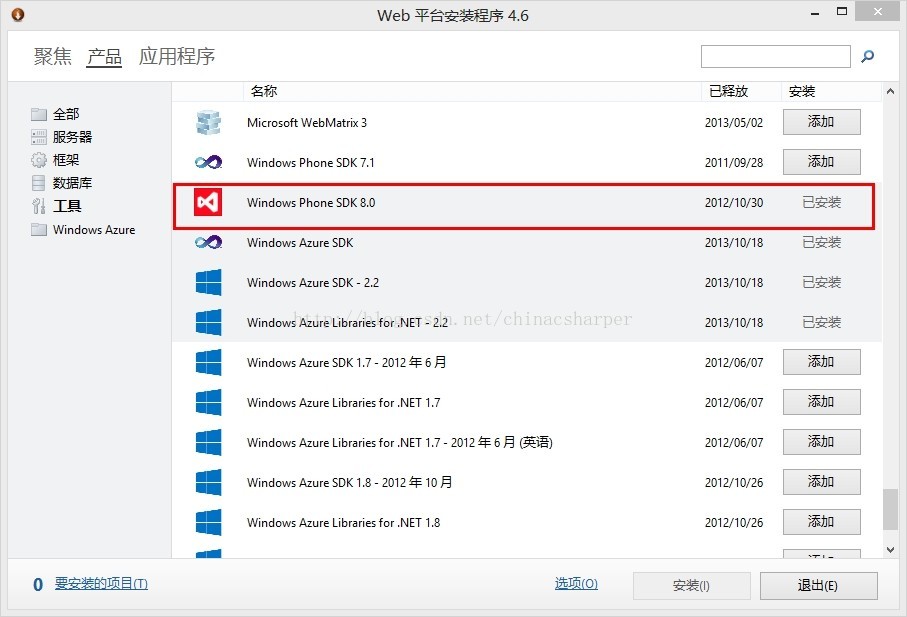Click the Microsoft WebMatrix 3 product icon

pyautogui.click(x=208, y=123)
